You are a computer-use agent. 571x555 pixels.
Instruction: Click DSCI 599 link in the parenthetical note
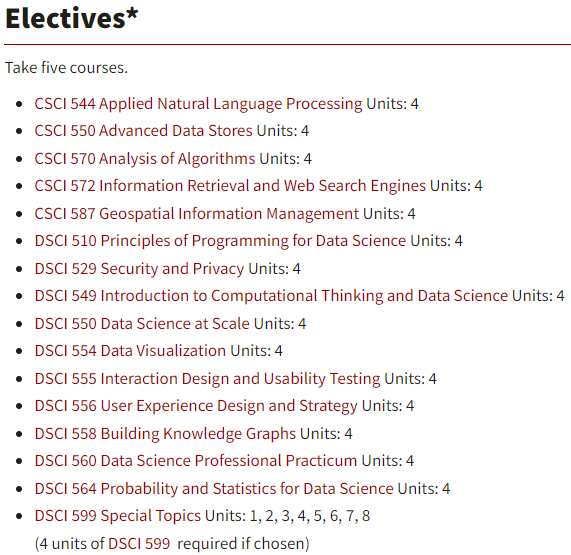pos(139,544)
